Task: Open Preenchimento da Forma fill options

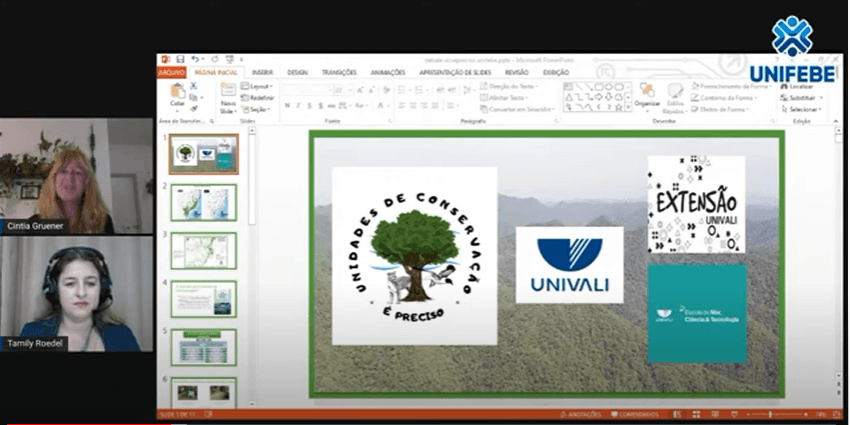Action: [x=731, y=86]
